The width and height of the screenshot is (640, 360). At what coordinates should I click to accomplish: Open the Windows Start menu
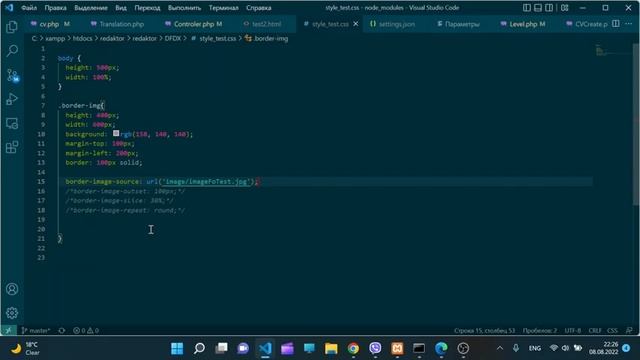tap(177, 348)
